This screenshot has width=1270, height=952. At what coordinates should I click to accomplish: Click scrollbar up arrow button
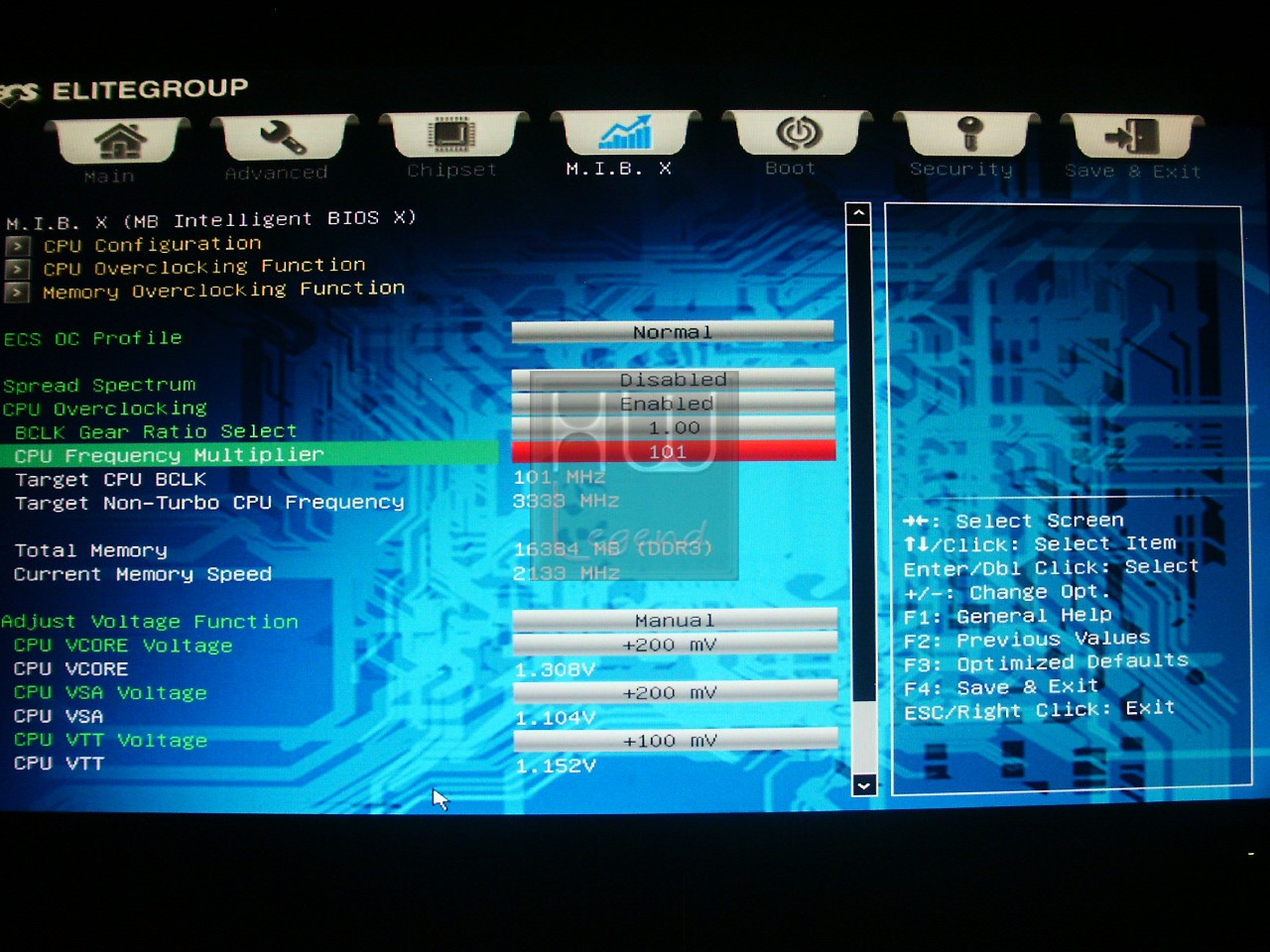pos(858,213)
